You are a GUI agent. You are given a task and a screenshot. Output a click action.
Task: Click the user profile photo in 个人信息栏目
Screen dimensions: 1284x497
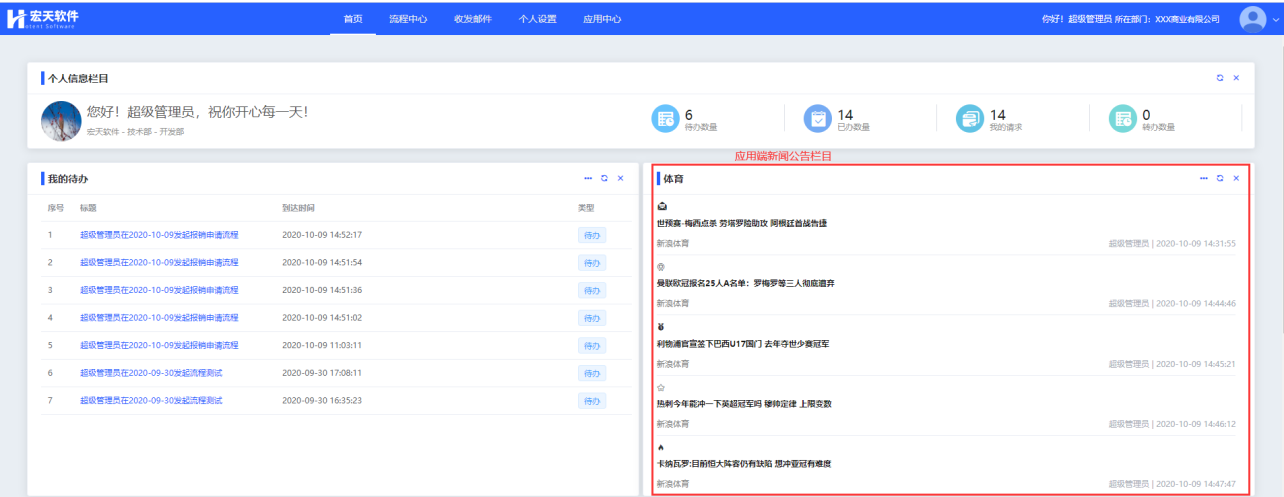point(61,120)
